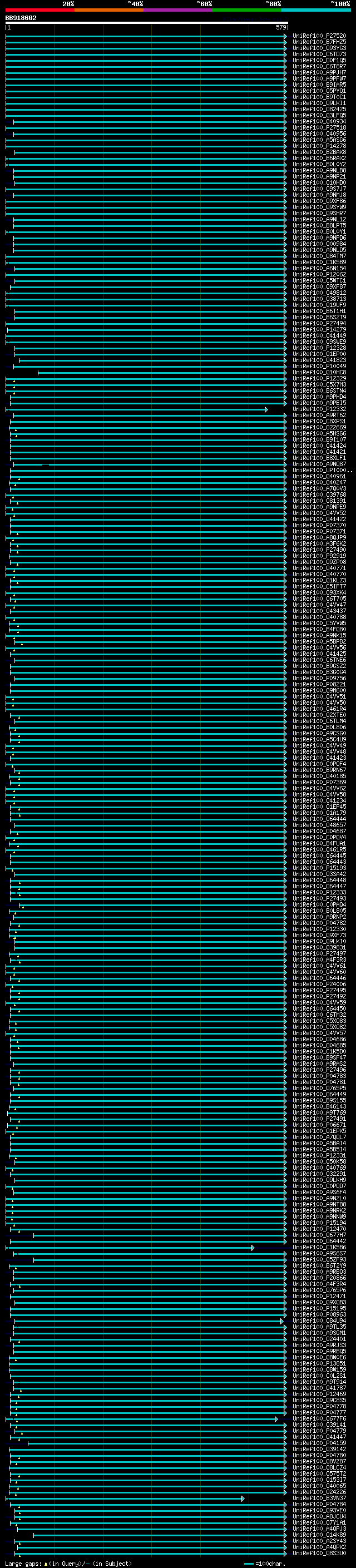Select hit label UniRef100_P04782
Viewport: 356px width, 1568px height.
click(x=319, y=923)
